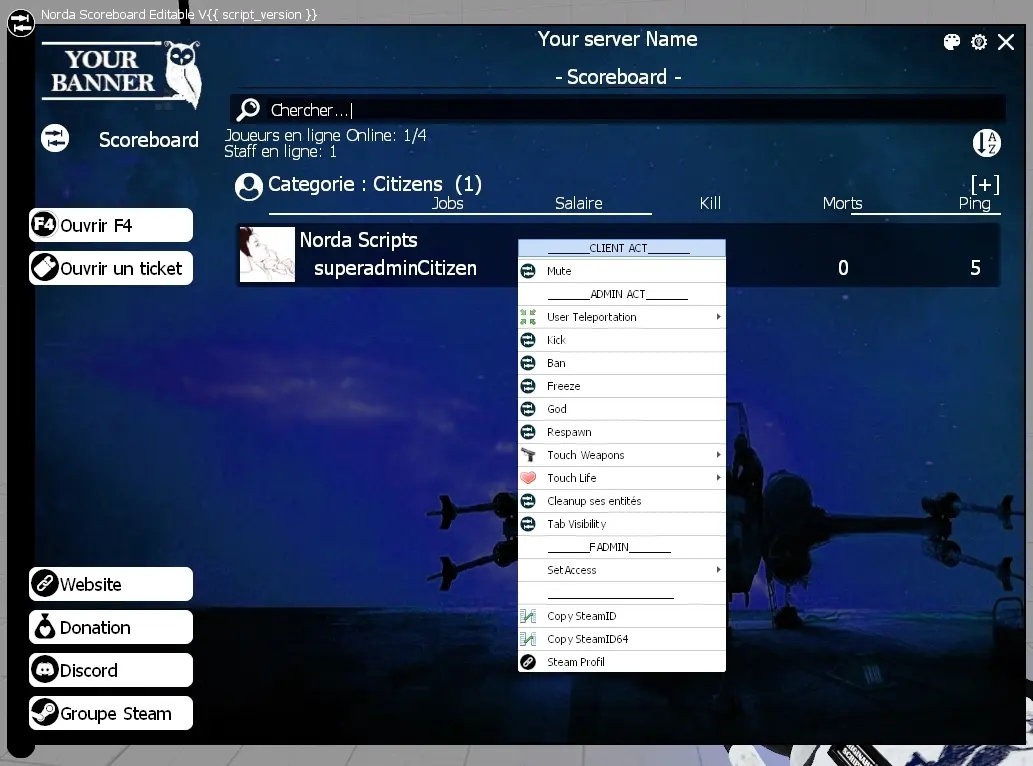Toggle Mute for the player

click(559, 271)
